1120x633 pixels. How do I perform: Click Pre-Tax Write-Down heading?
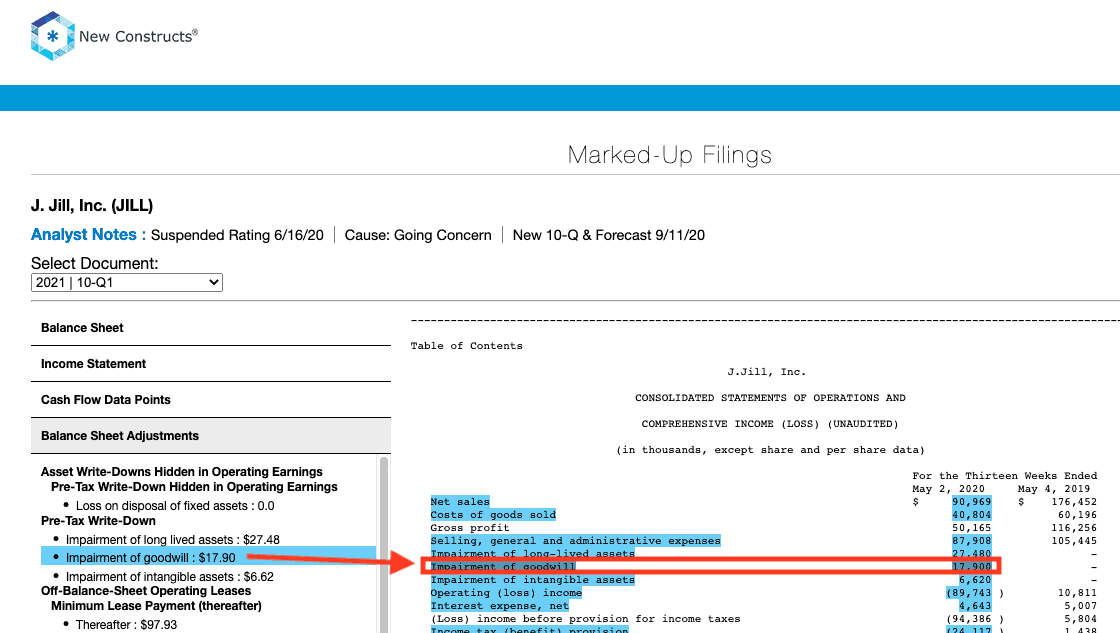[98, 521]
